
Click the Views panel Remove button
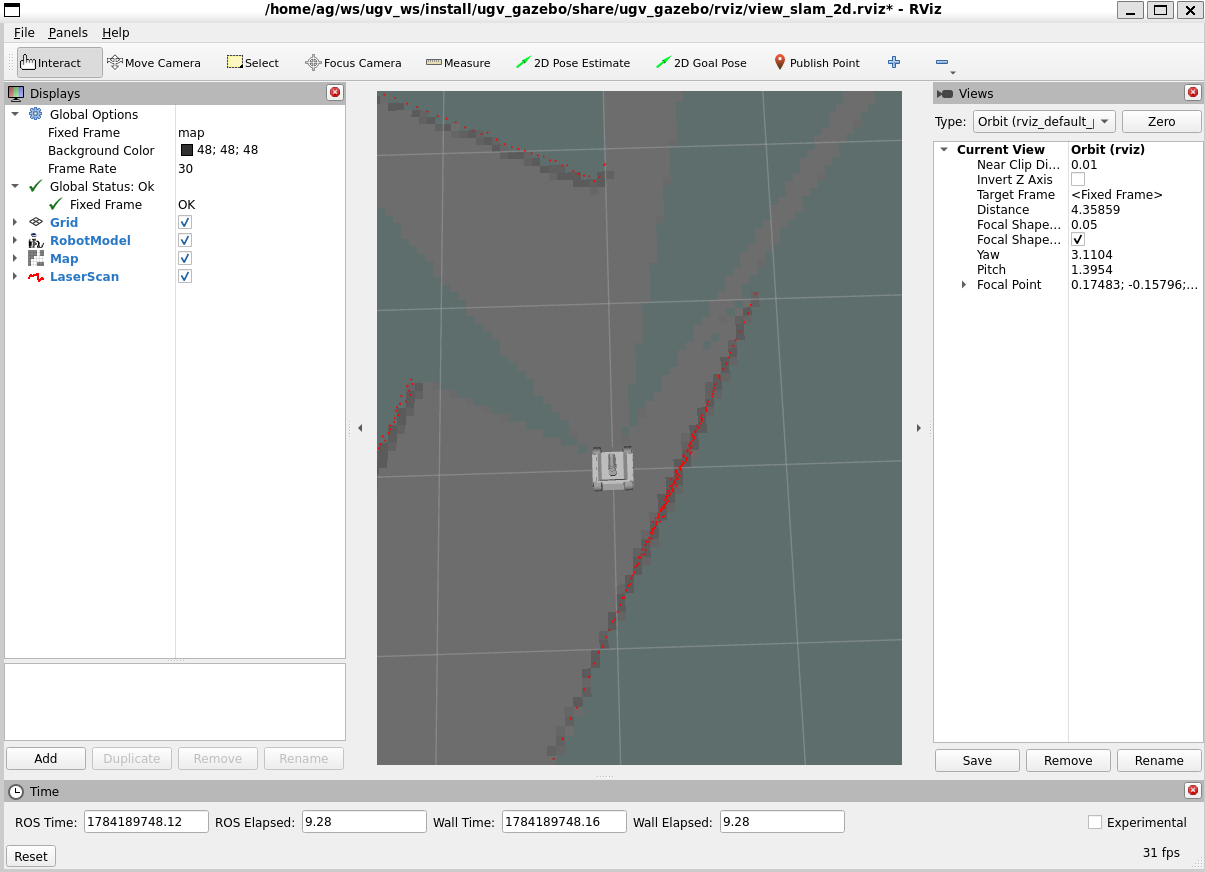[x=1068, y=760]
